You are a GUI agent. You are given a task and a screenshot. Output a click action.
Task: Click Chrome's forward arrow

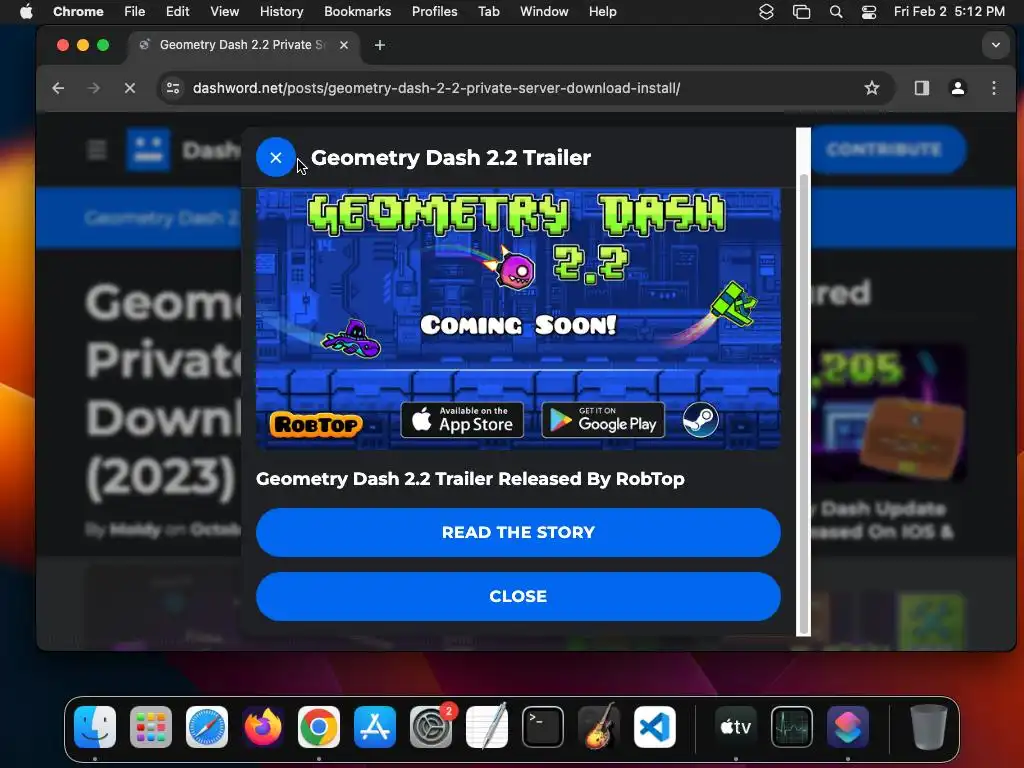pos(94,88)
